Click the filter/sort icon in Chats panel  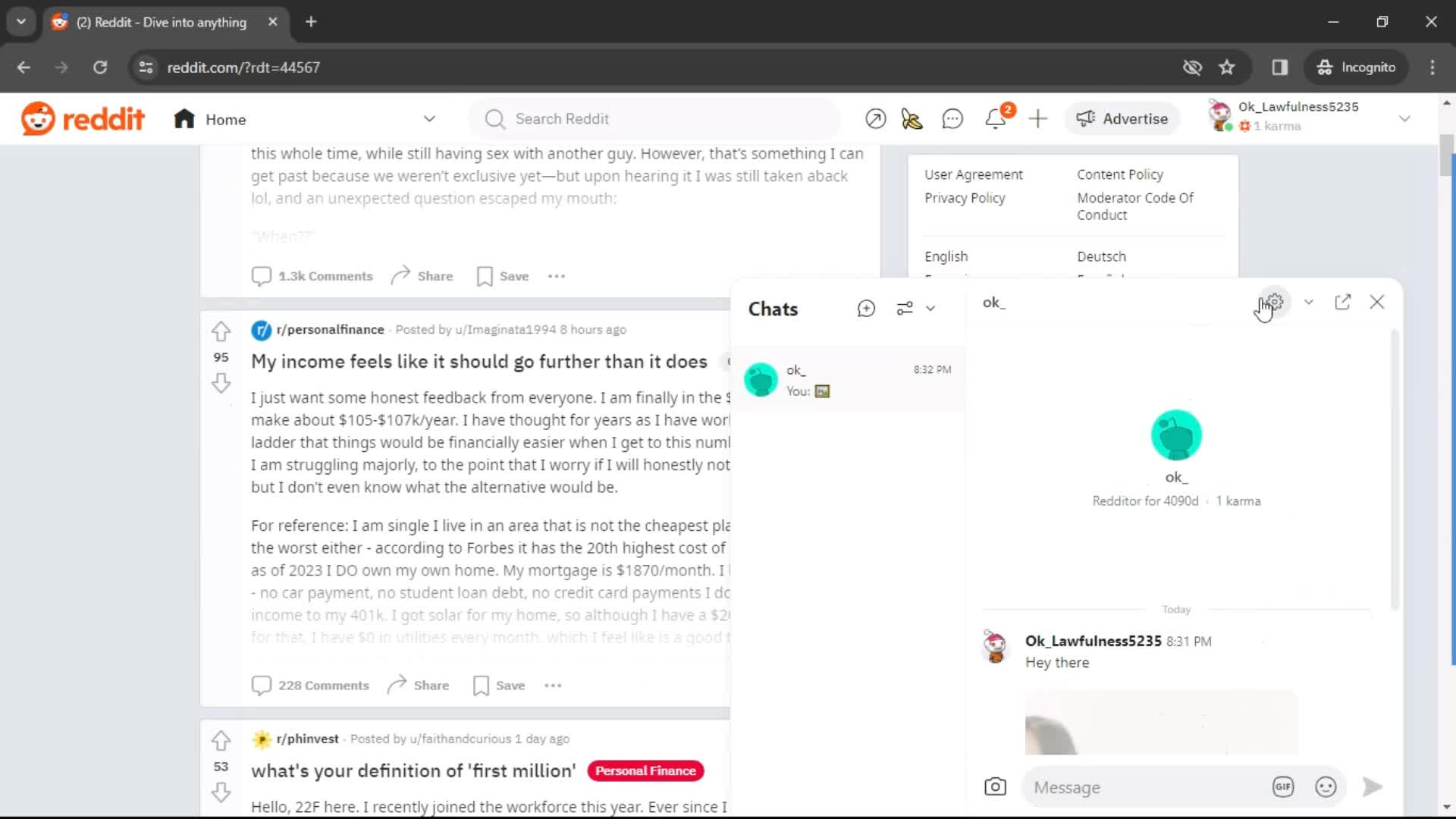905,308
